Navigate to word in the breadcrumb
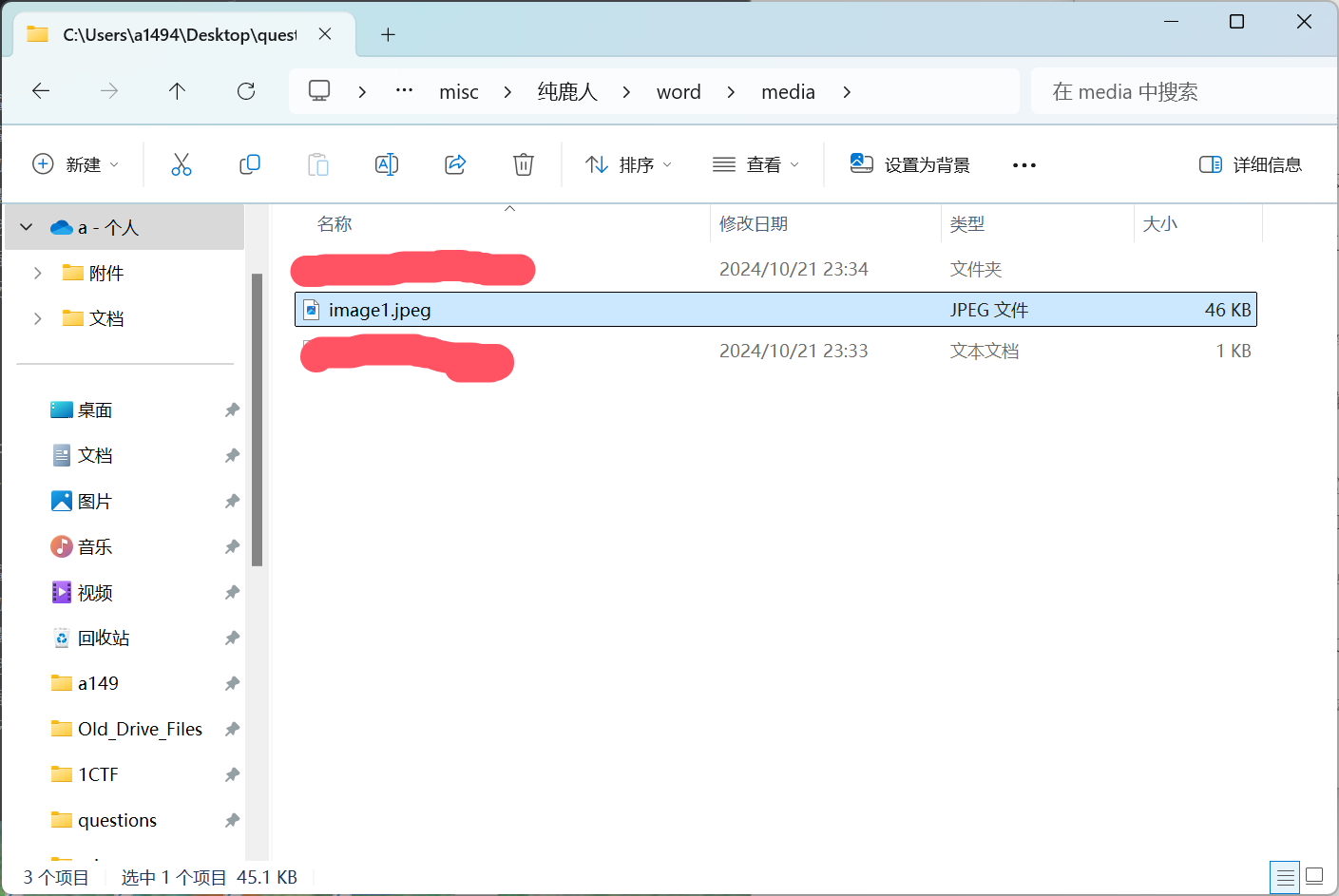The image size is (1339, 896). pyautogui.click(x=679, y=92)
